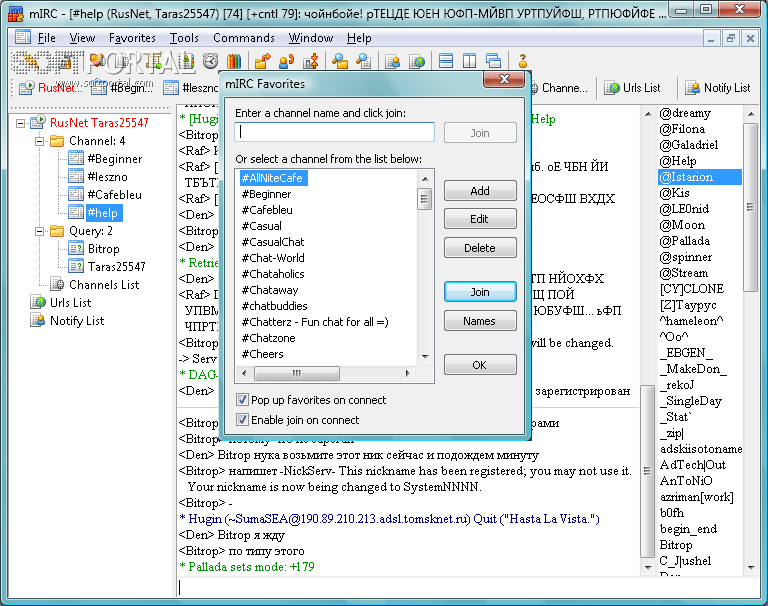Collapse the RusNet Taras25547 tree node
Viewport: 768px width, 606px height.
tap(20, 123)
